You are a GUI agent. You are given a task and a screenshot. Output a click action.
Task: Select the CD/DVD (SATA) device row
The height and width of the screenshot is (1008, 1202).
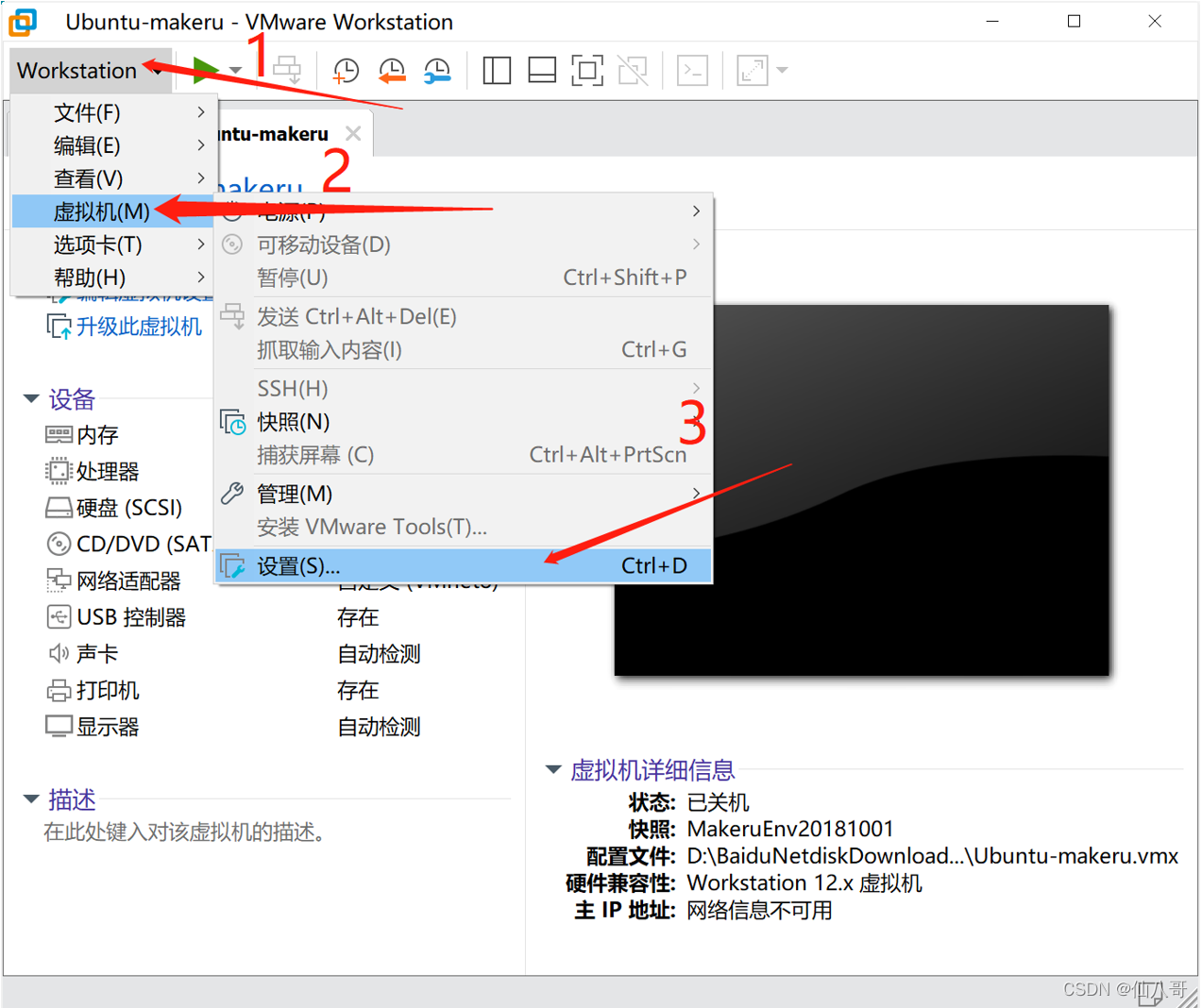(128, 545)
